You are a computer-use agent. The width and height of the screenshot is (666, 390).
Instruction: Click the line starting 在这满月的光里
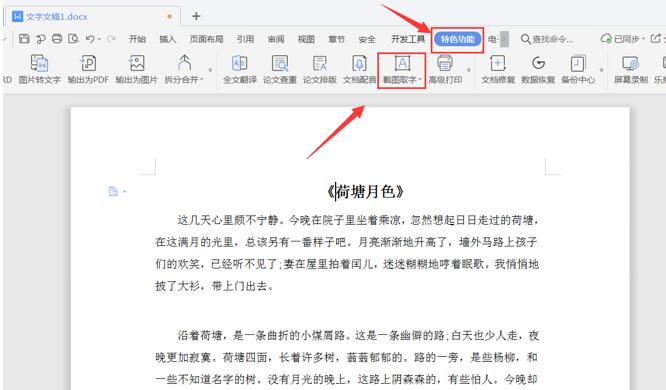(x=347, y=242)
